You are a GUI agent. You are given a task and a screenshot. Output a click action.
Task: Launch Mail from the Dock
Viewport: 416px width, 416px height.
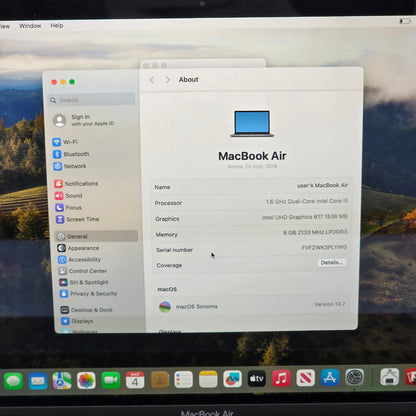click(38, 381)
